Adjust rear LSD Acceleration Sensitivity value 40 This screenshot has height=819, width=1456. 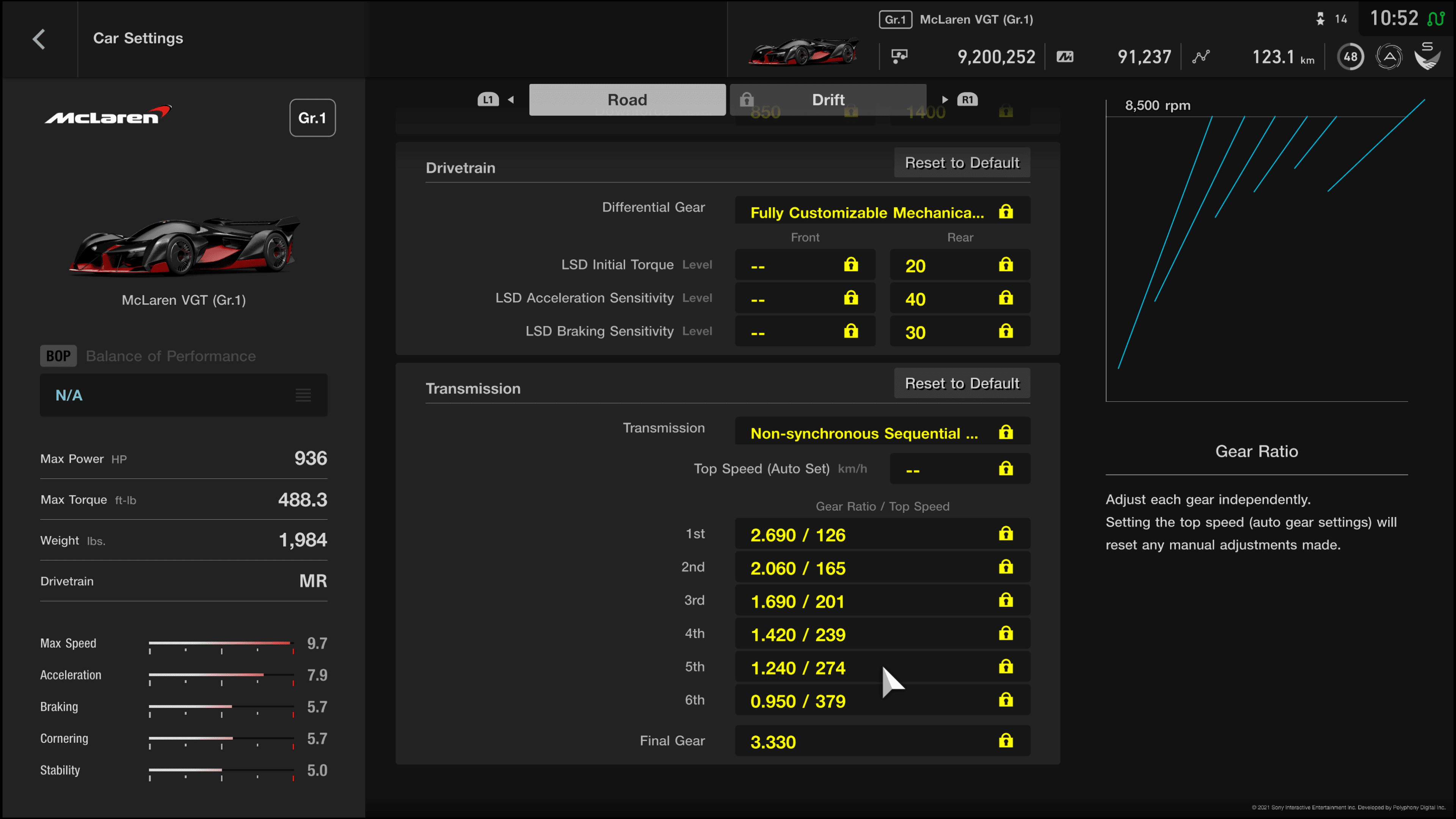pos(960,298)
